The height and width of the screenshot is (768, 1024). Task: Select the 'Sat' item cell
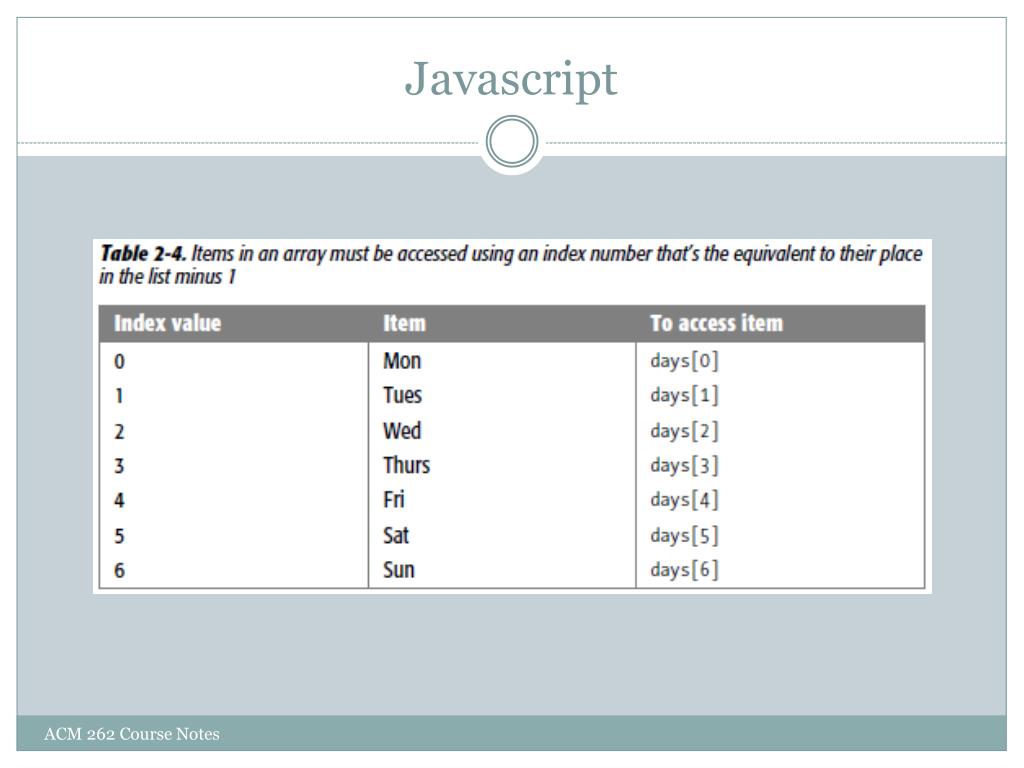[x=396, y=536]
